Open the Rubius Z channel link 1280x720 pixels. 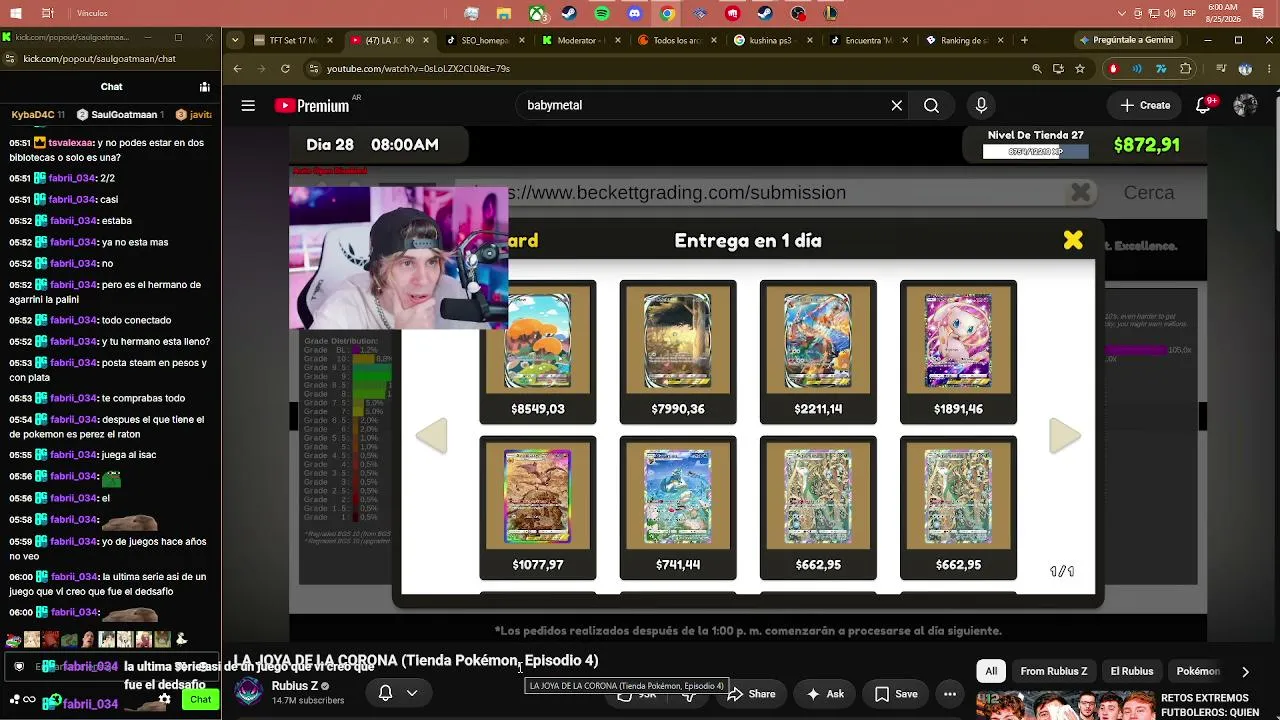pos(294,686)
